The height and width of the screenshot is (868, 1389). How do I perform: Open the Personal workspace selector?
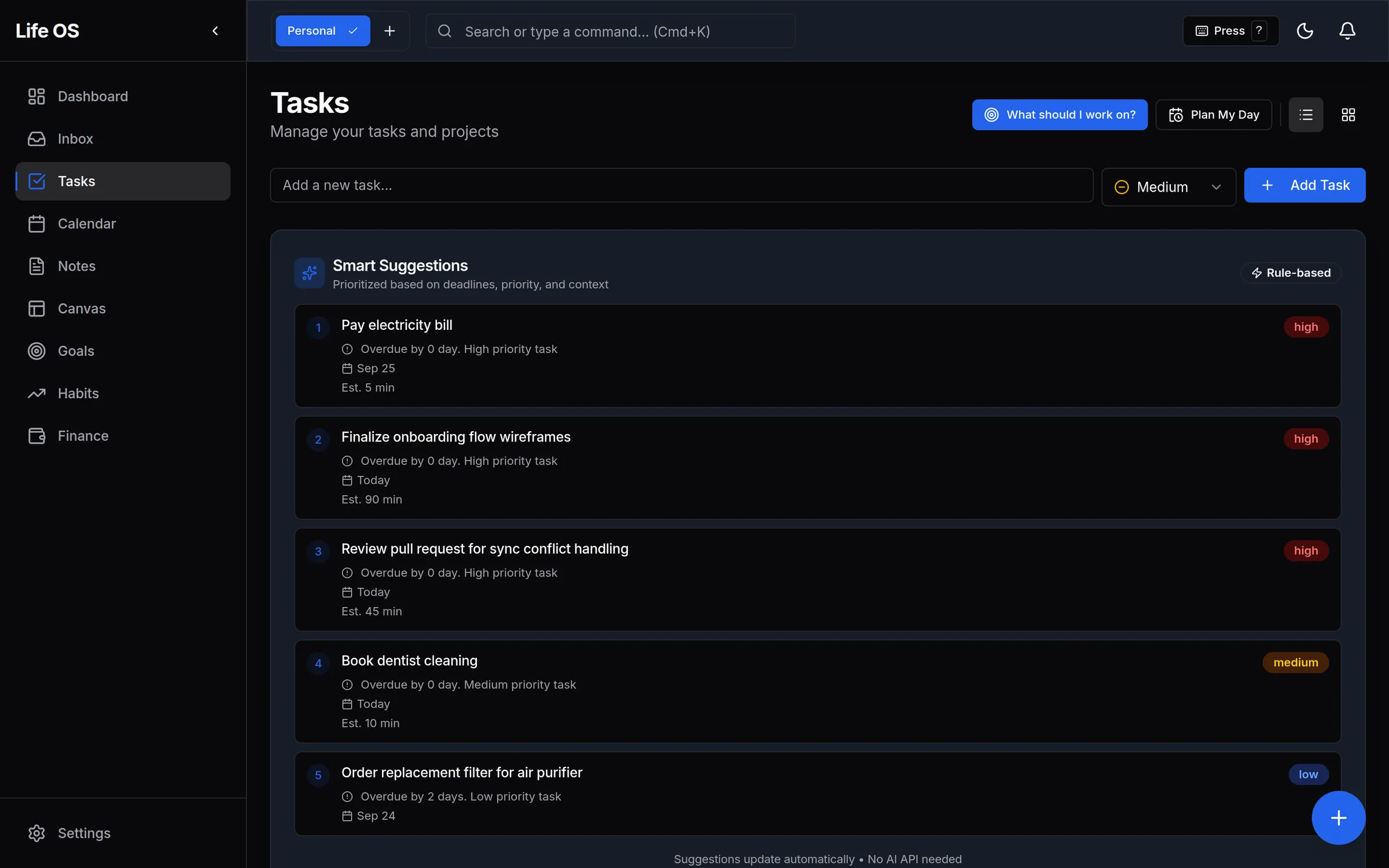coord(322,31)
